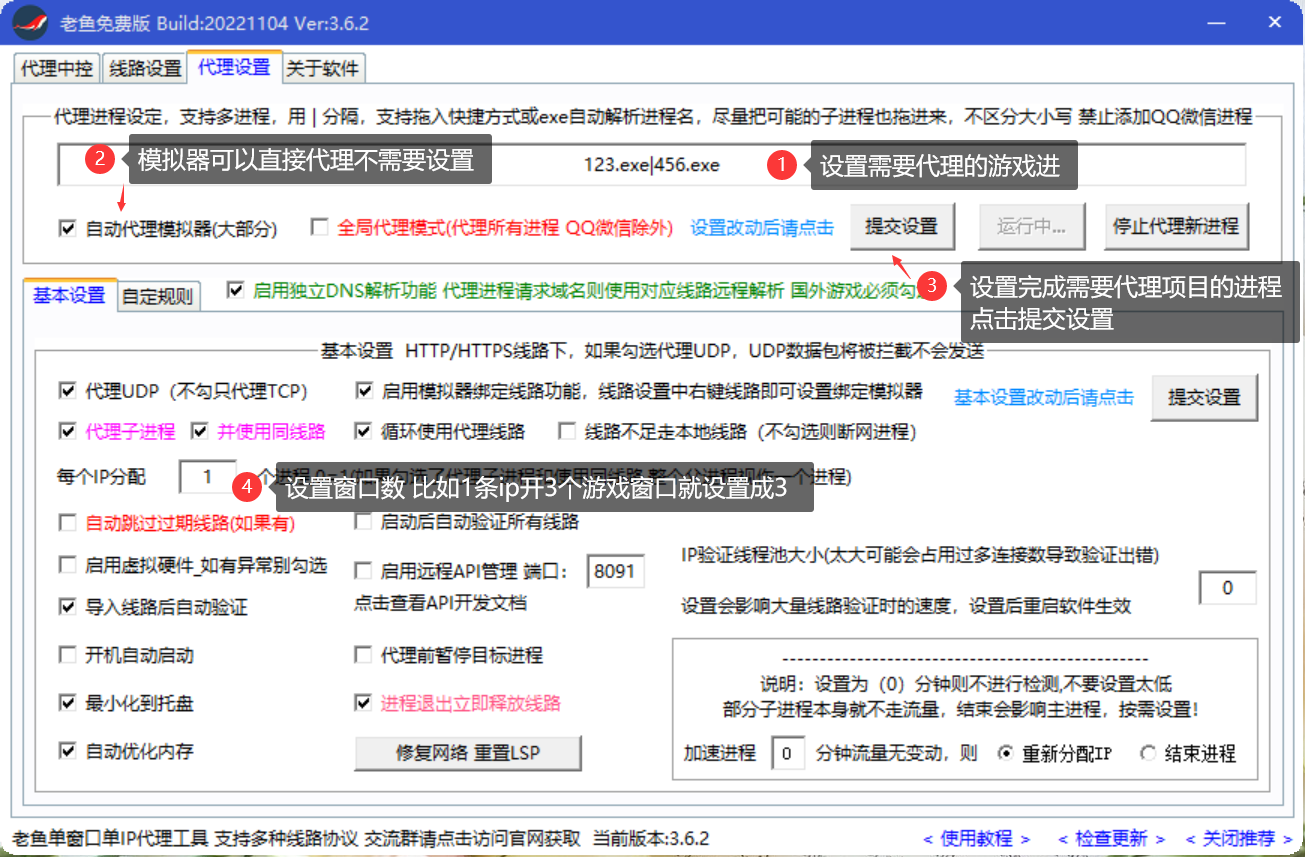This screenshot has height=857, width=1305.
Task: Click the 提交设置 button in basic settings
Action: tap(1204, 397)
